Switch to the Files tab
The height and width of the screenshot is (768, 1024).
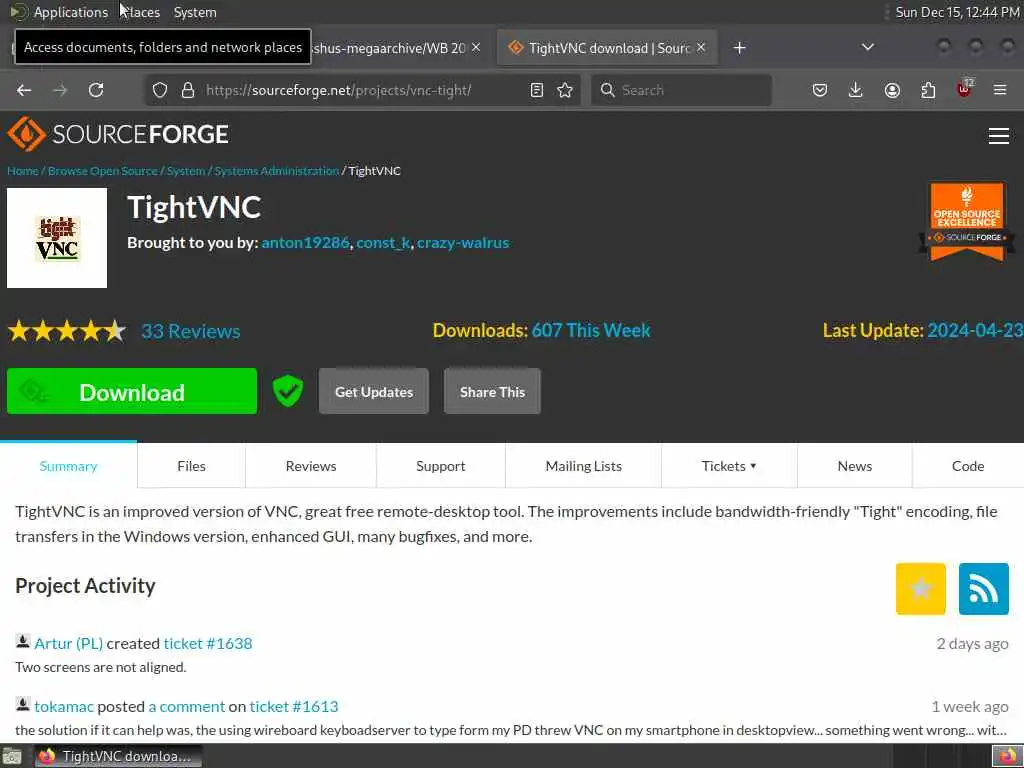pyautogui.click(x=191, y=466)
